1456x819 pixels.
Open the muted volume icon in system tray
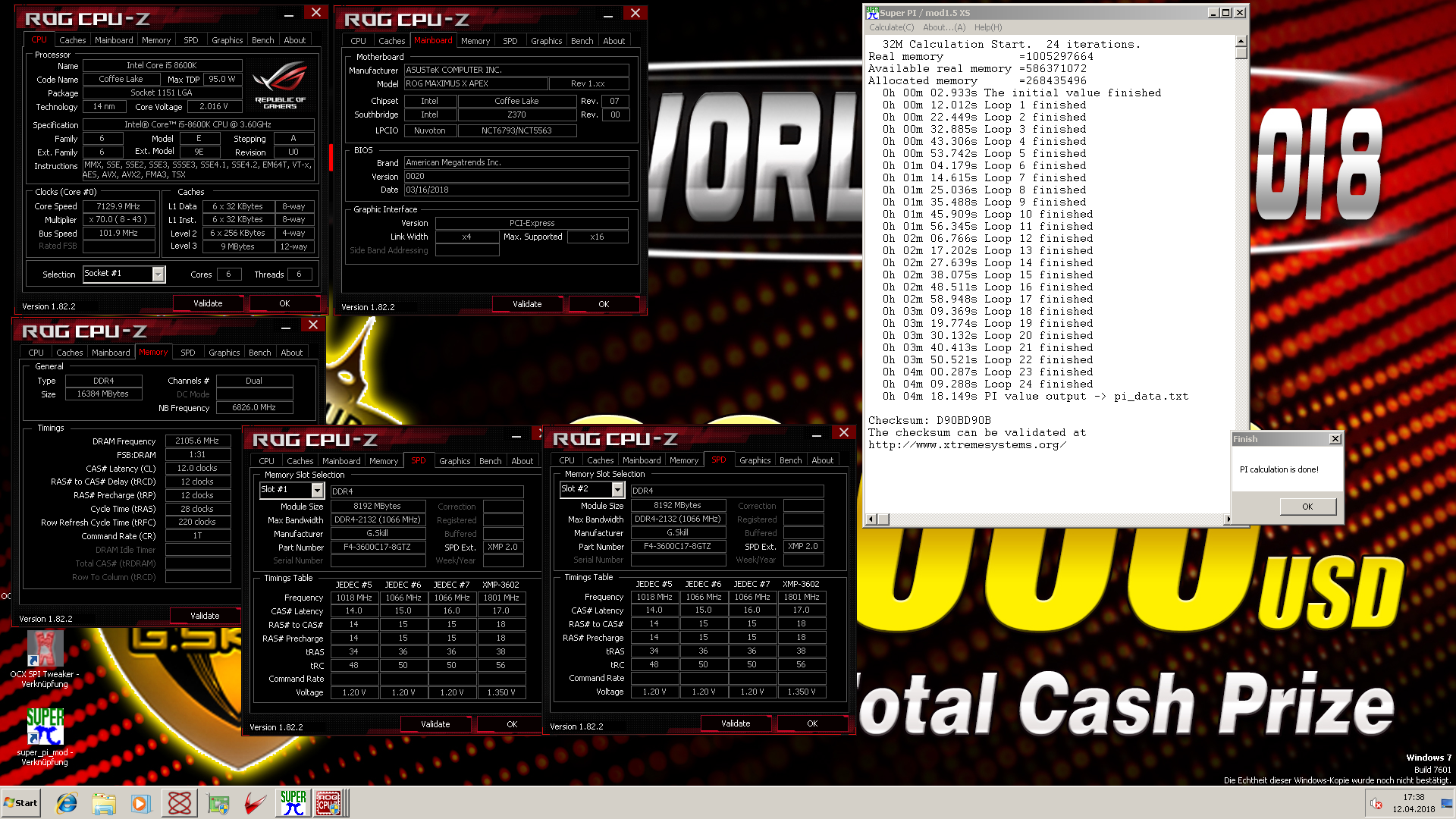click(1376, 803)
